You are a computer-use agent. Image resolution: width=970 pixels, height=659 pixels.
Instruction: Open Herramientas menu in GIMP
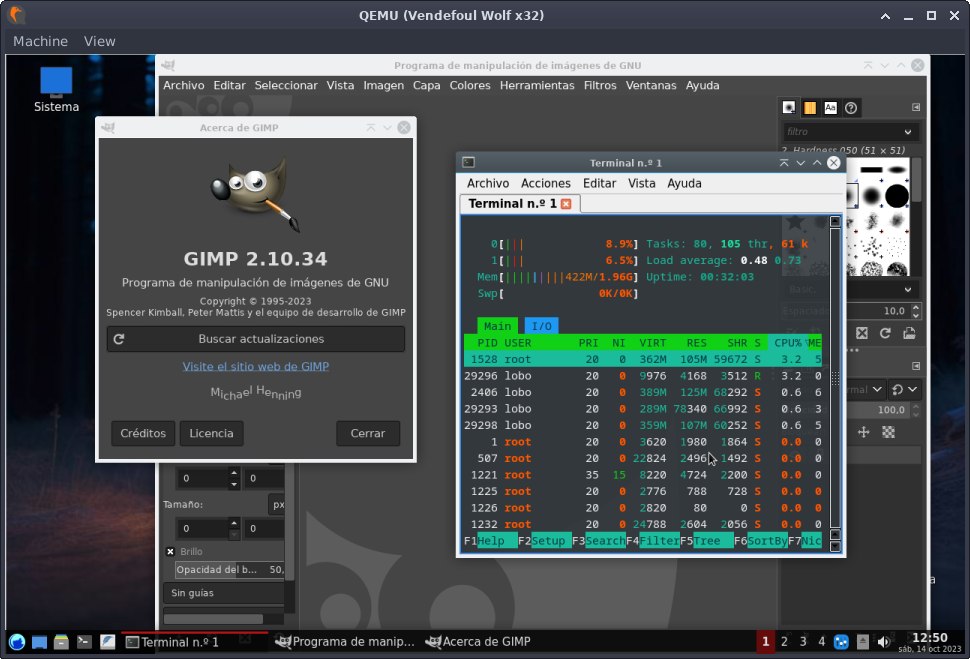point(537,85)
